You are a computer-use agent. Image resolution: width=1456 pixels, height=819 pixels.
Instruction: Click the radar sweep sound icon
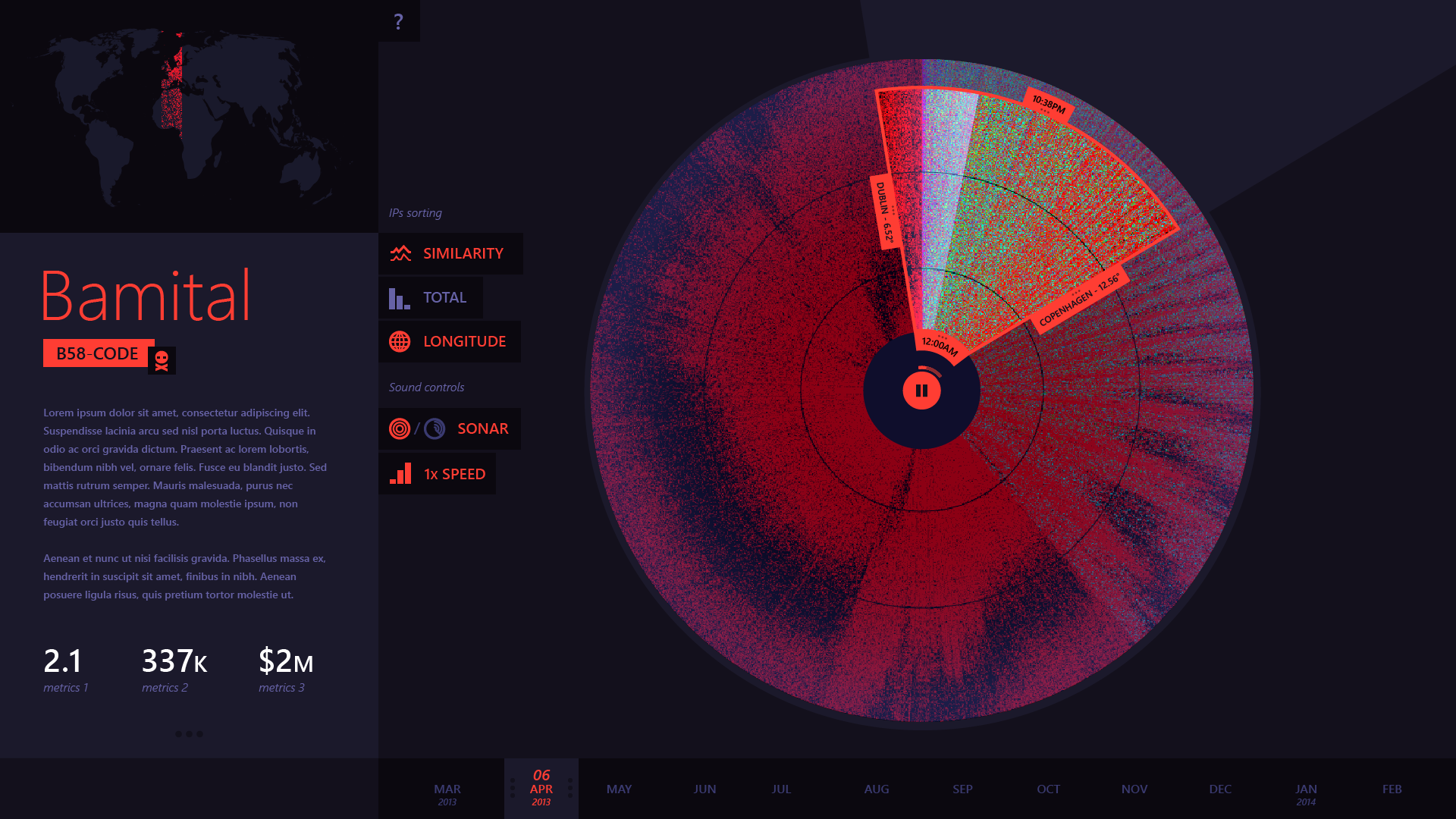coord(435,429)
